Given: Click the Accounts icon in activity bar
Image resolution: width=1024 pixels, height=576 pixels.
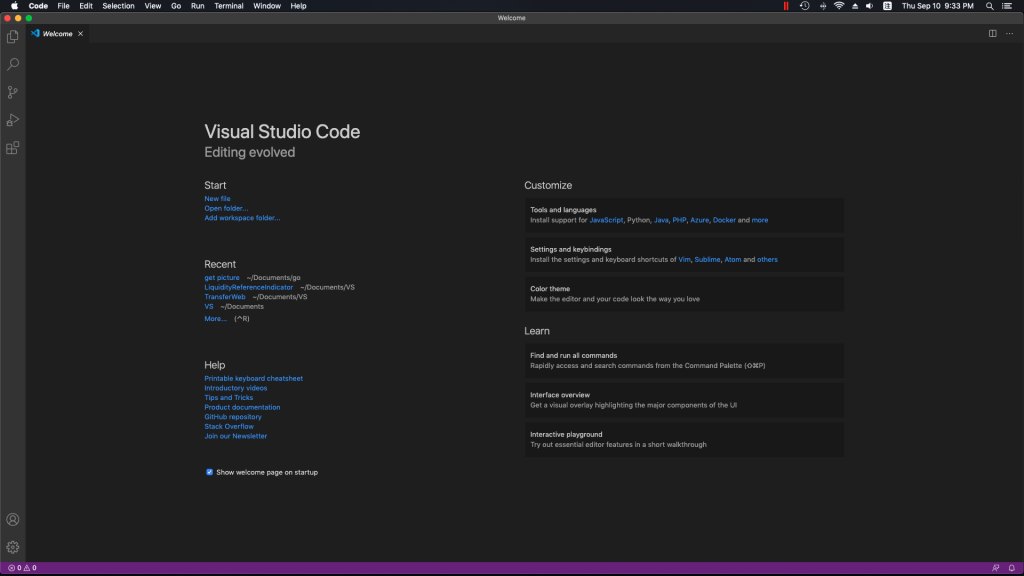Looking at the screenshot, I should 13,520.
